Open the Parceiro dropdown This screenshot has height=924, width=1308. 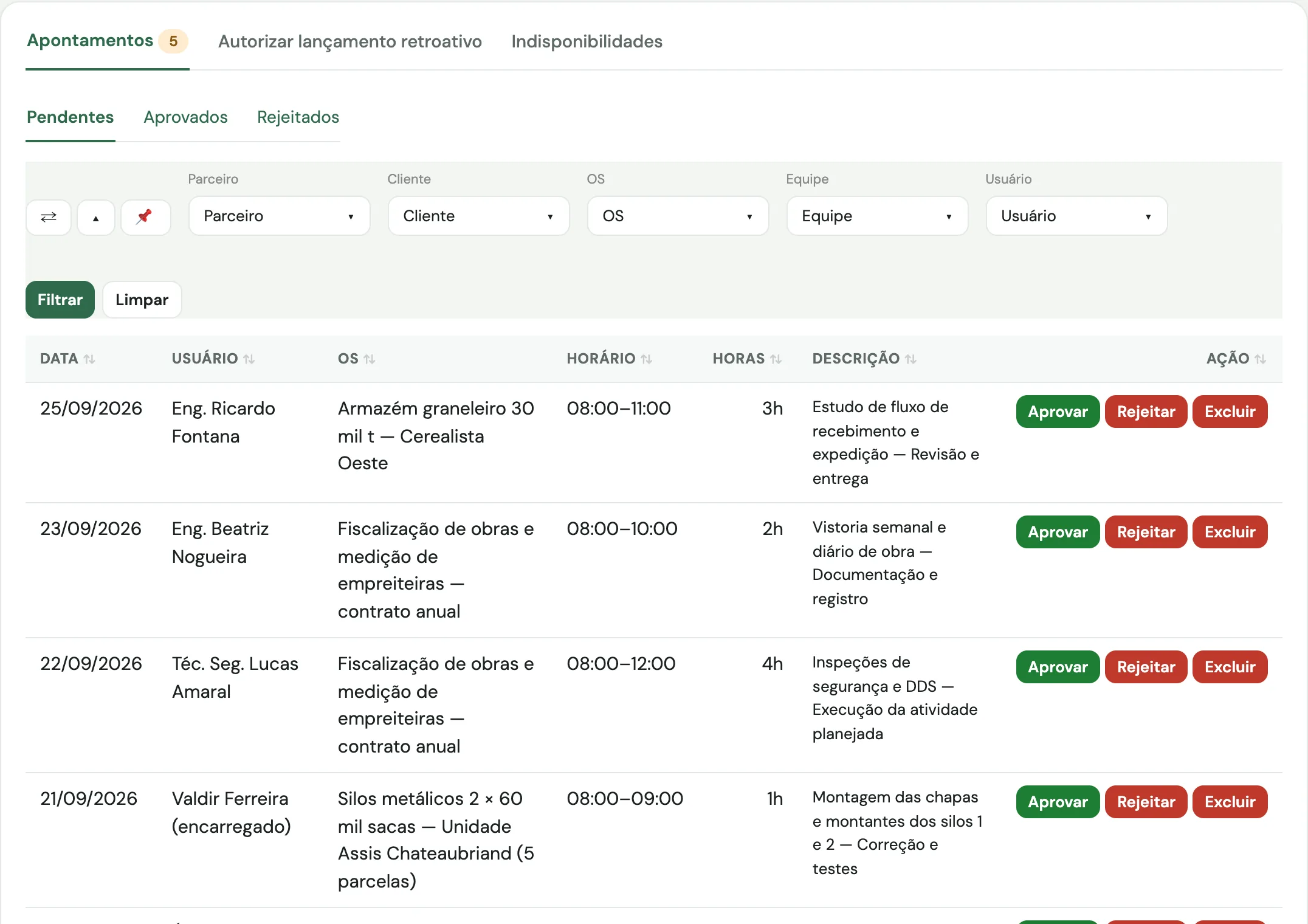tap(280, 216)
